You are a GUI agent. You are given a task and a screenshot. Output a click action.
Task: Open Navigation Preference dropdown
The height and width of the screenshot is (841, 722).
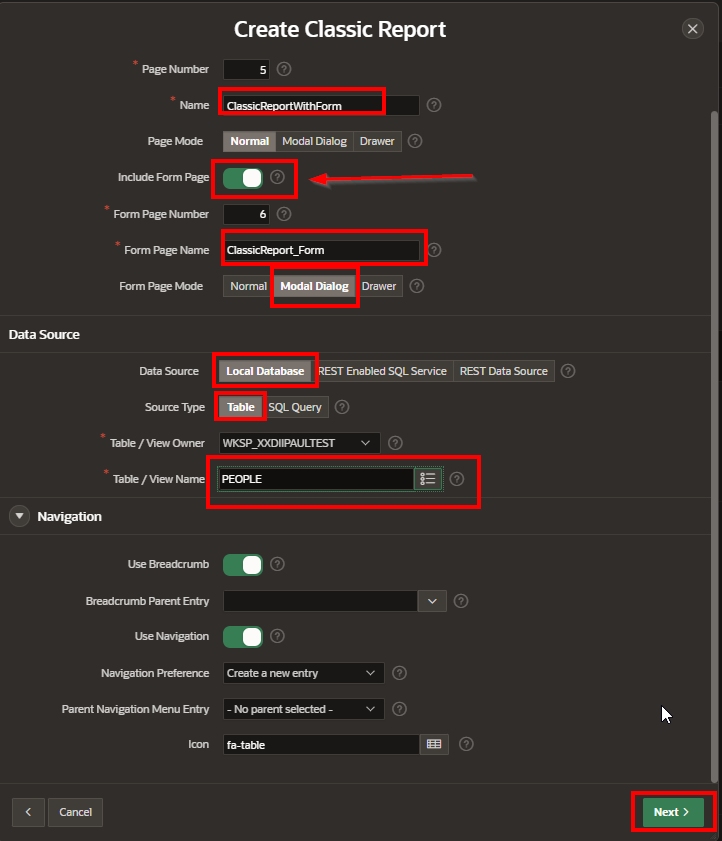pos(304,673)
